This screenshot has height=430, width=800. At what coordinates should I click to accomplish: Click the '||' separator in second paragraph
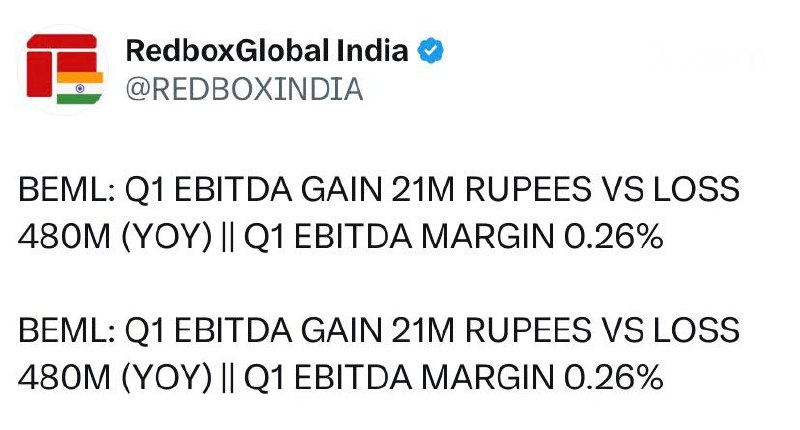[x=228, y=379]
